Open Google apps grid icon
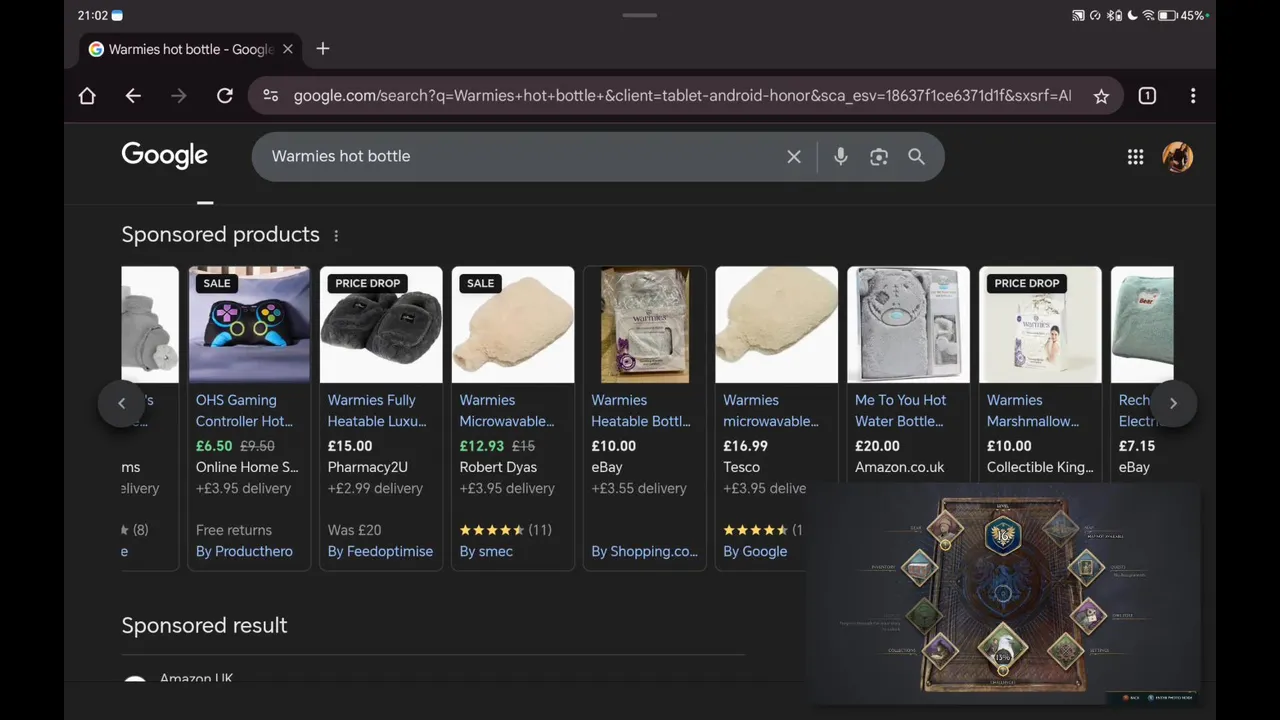The width and height of the screenshot is (1280, 720). pyautogui.click(x=1136, y=157)
